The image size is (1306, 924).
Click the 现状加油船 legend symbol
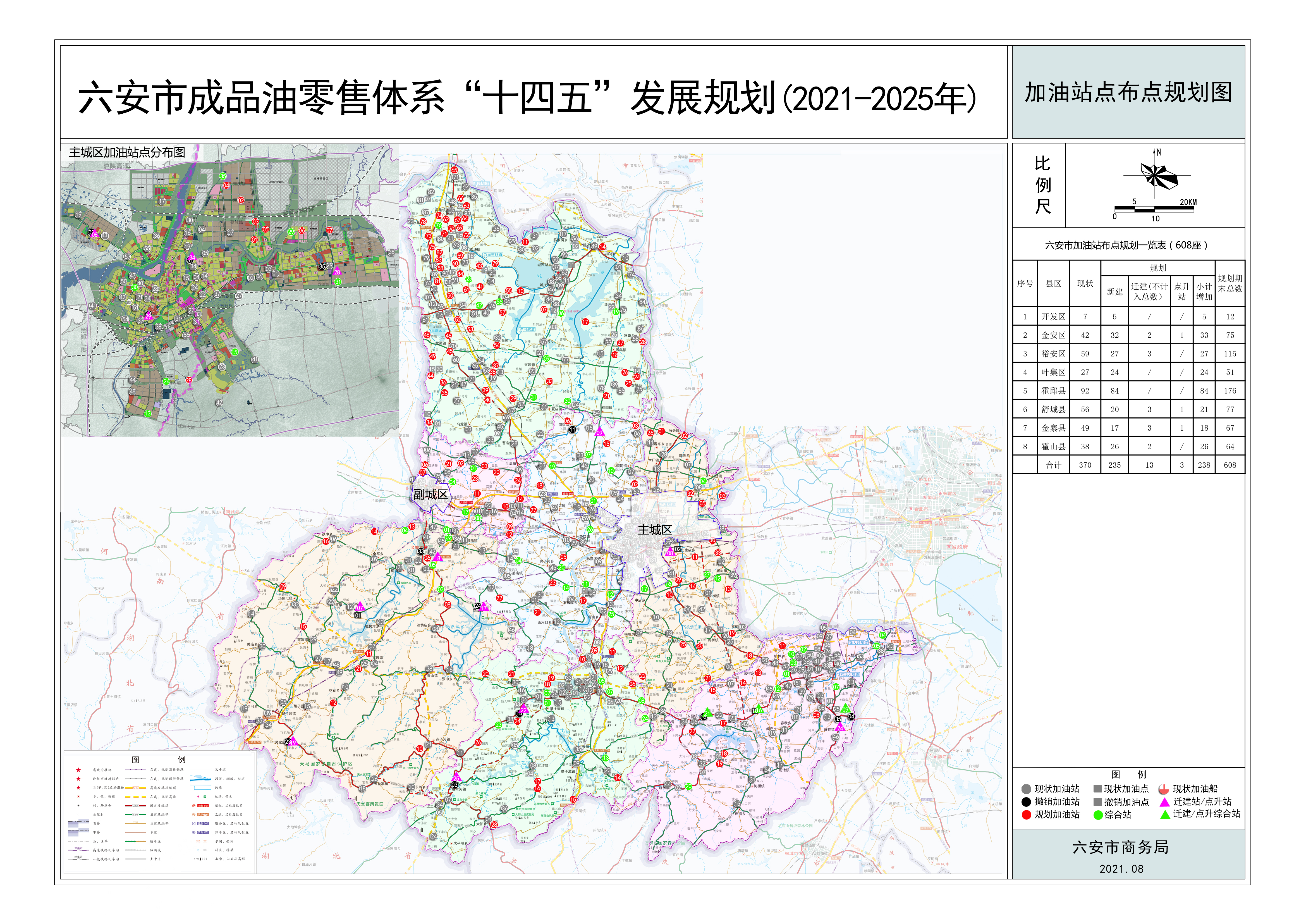tap(1164, 789)
